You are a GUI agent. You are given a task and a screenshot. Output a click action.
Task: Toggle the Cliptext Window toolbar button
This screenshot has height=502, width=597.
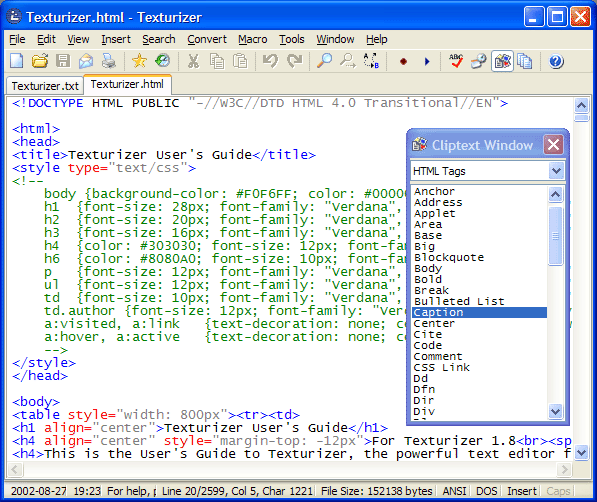click(503, 61)
